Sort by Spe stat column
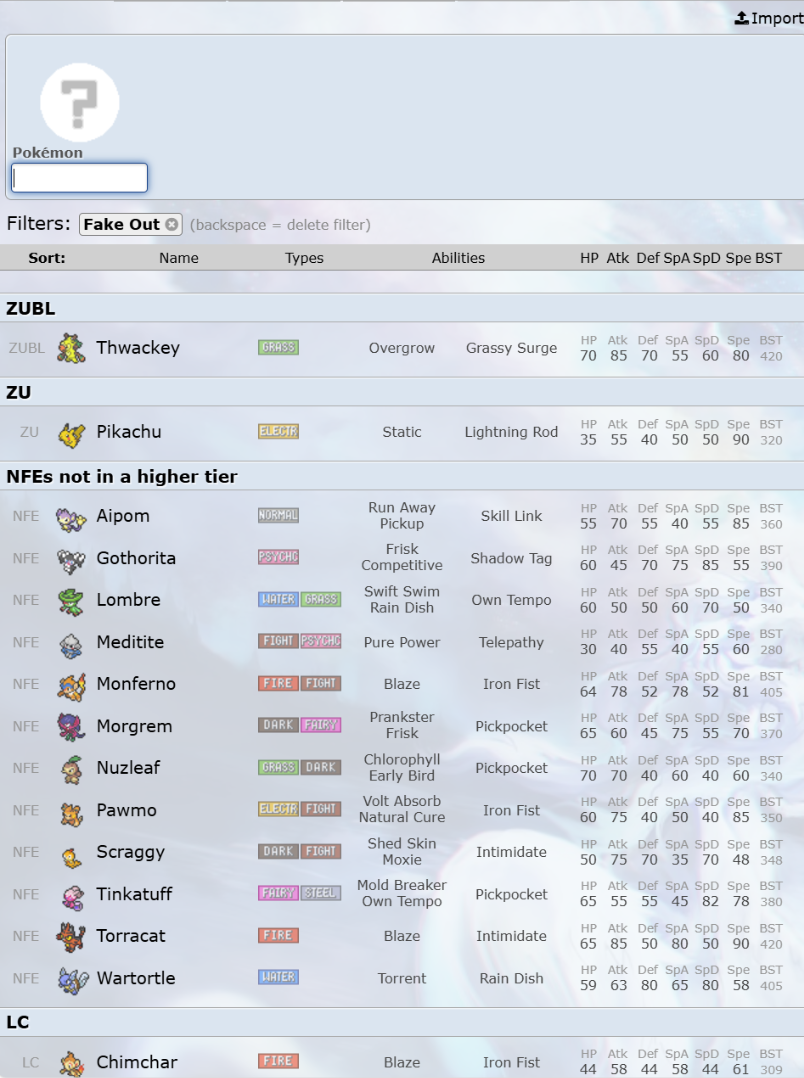 point(738,258)
